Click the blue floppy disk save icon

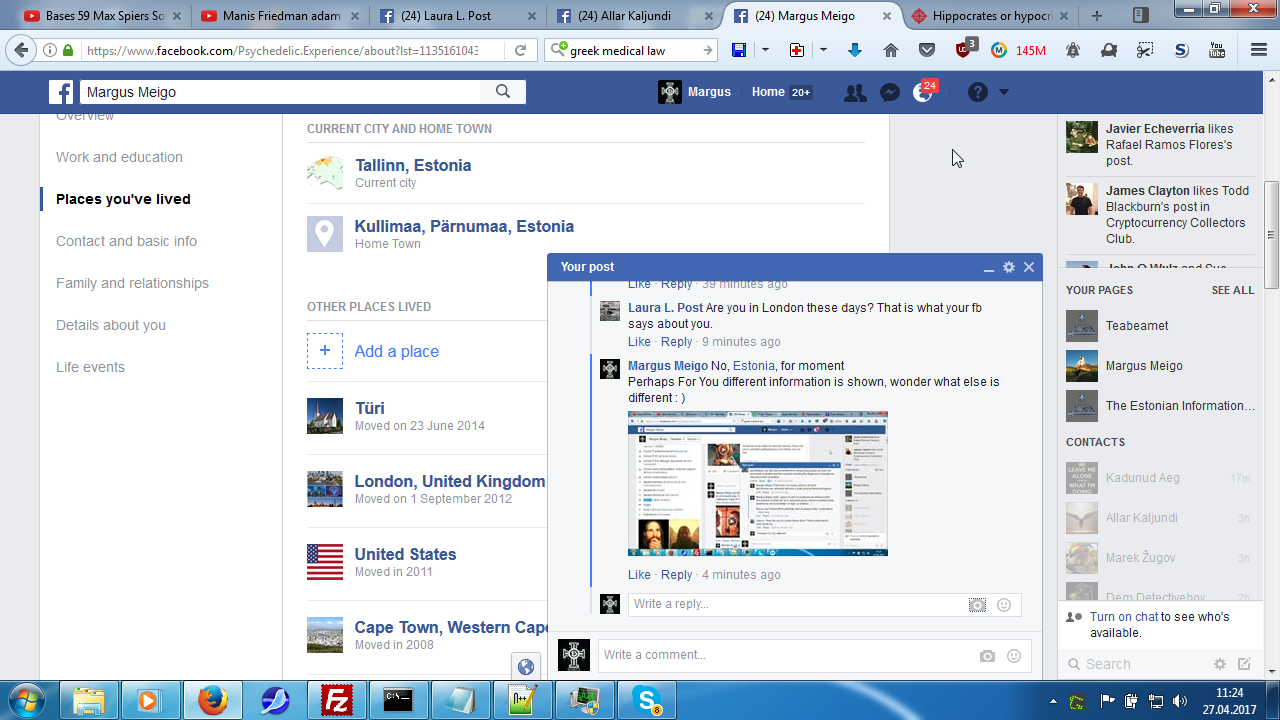click(x=739, y=50)
